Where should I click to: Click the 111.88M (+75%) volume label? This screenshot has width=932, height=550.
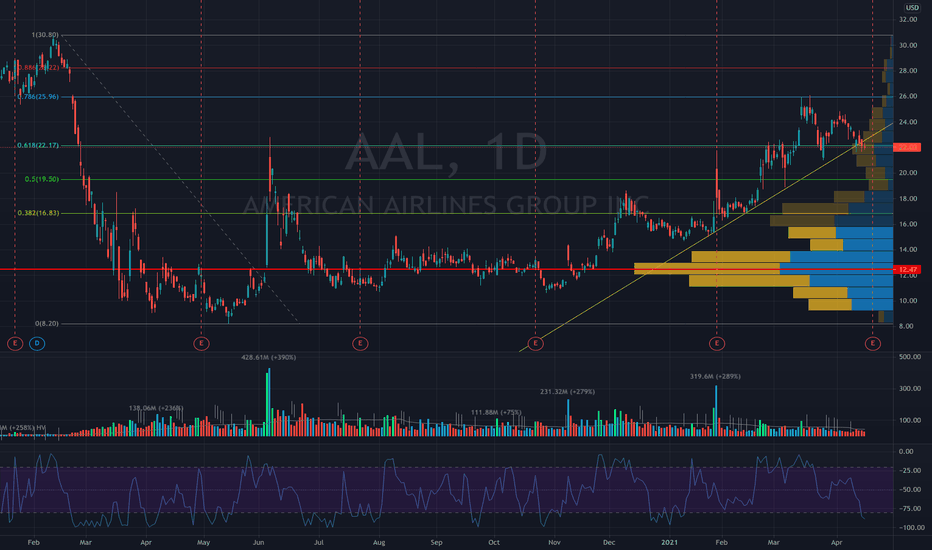496,413
